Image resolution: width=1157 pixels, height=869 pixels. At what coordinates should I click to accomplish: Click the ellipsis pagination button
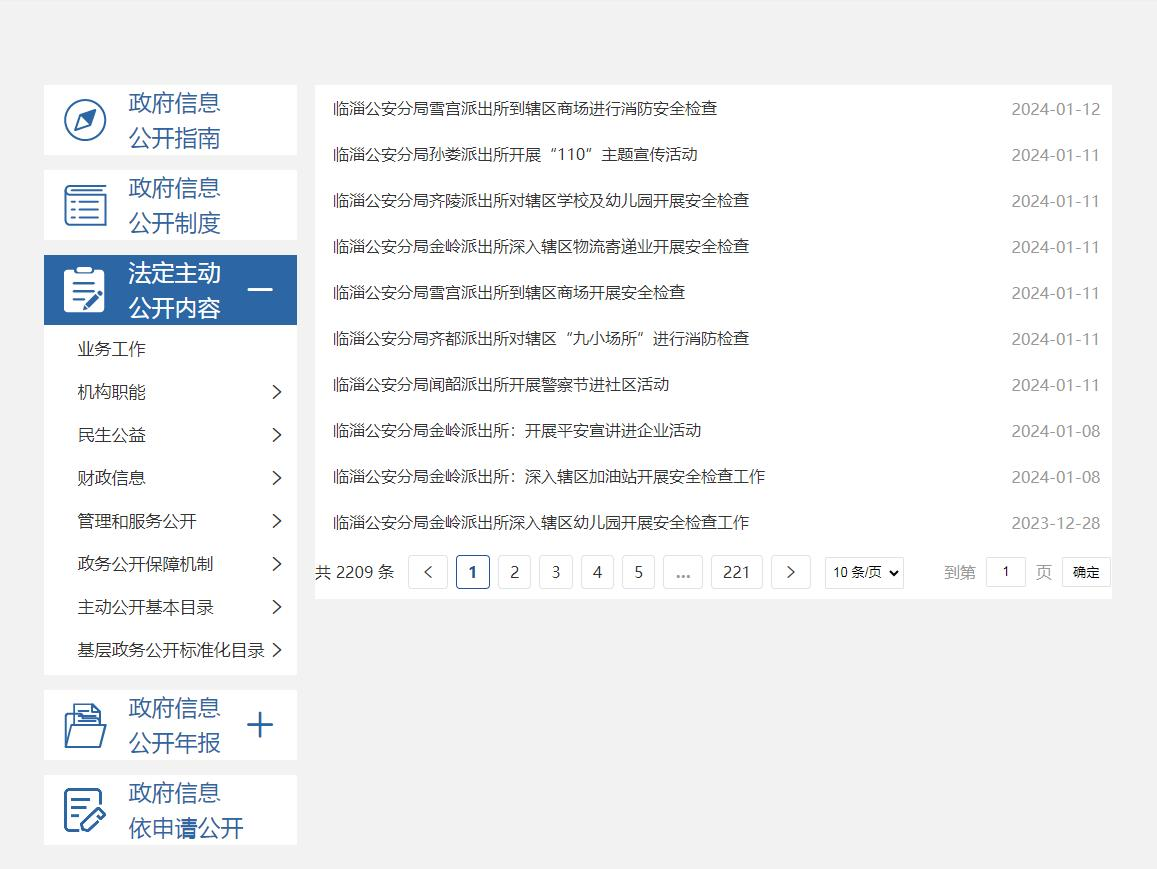tap(683, 572)
